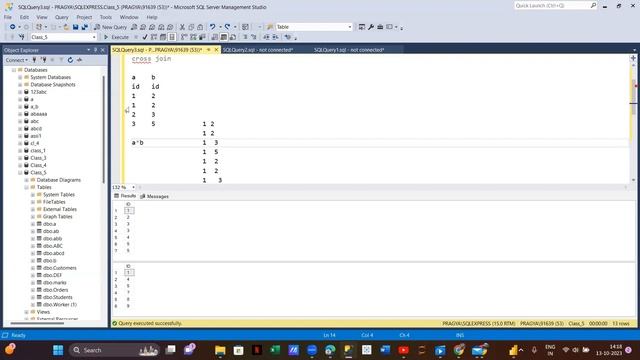Click the Navigate Backward circle icon

pos(13,27)
